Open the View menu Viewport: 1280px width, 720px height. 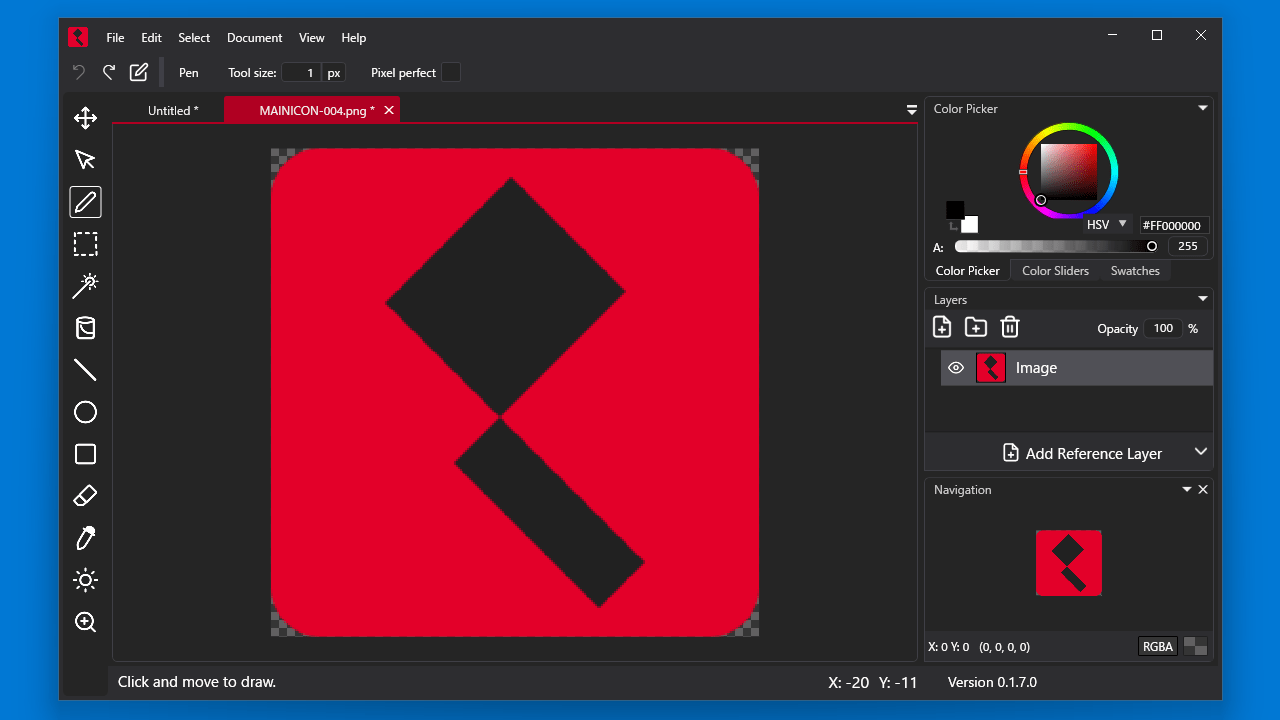click(312, 38)
